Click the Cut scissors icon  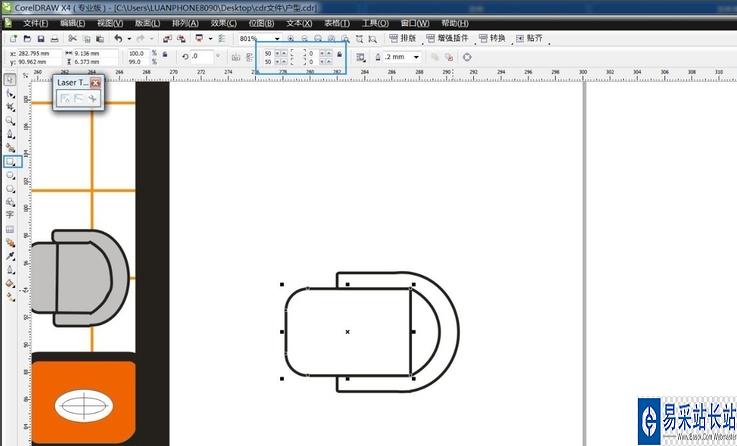coord(72,38)
